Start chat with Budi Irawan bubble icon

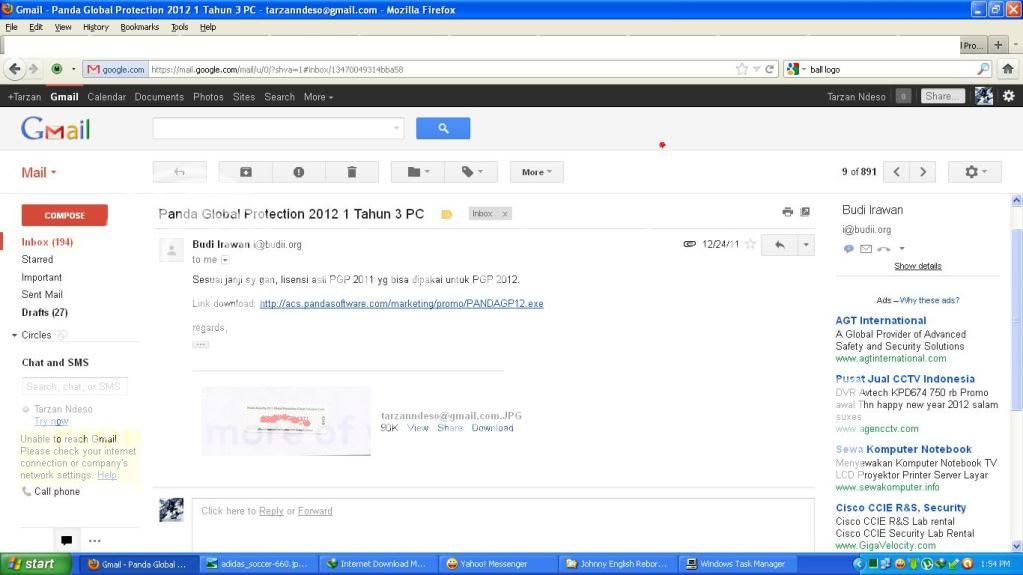(848, 249)
